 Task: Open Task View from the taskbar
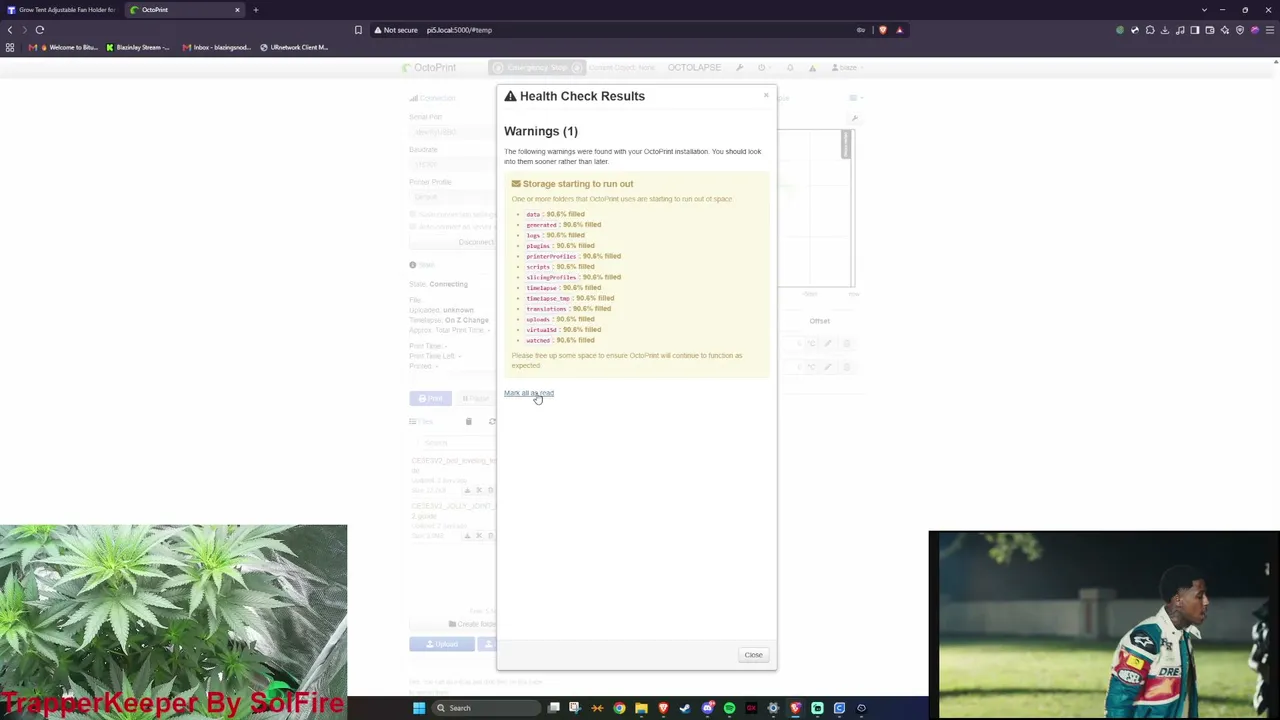point(553,708)
